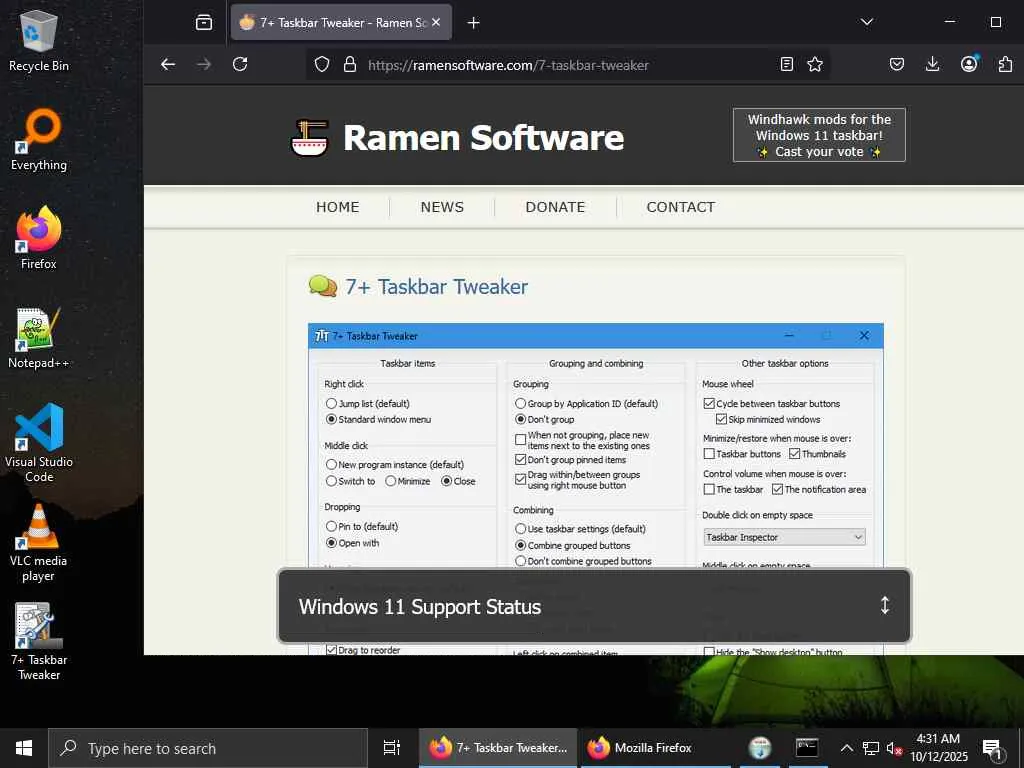Switch to 7+ Taskbar Tweaker taskbar button

(498, 748)
